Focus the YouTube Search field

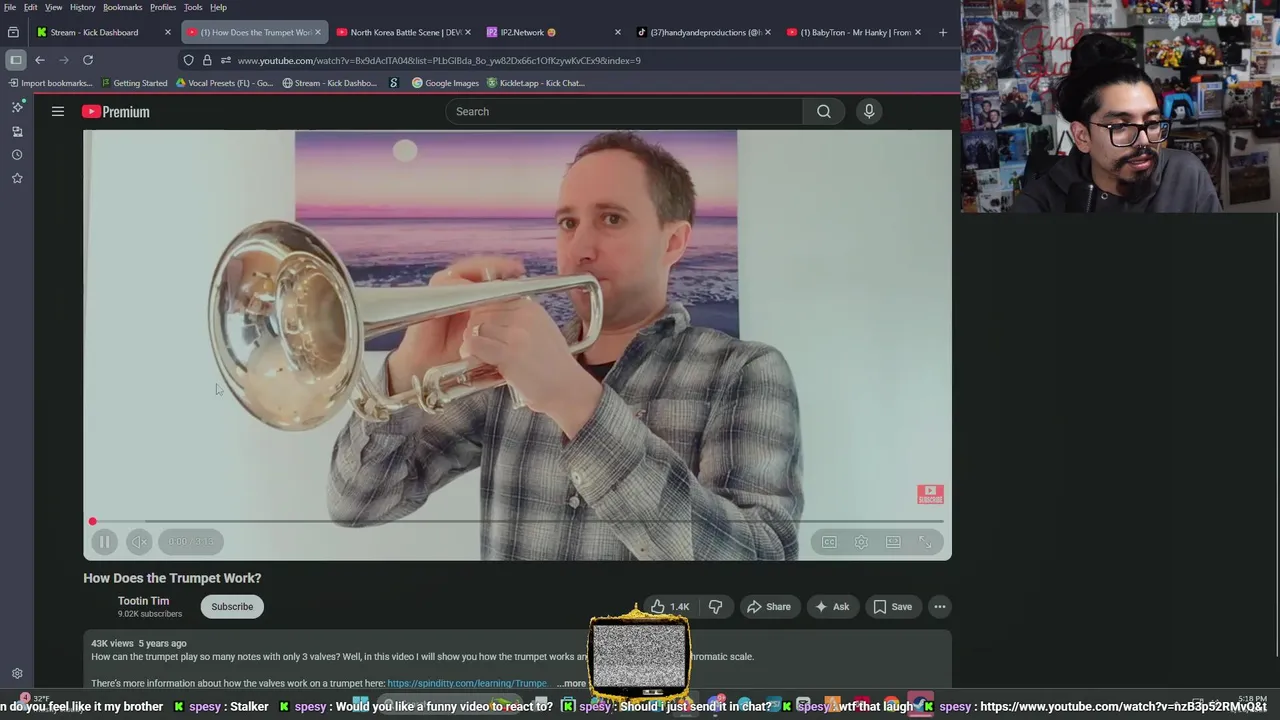tap(624, 112)
